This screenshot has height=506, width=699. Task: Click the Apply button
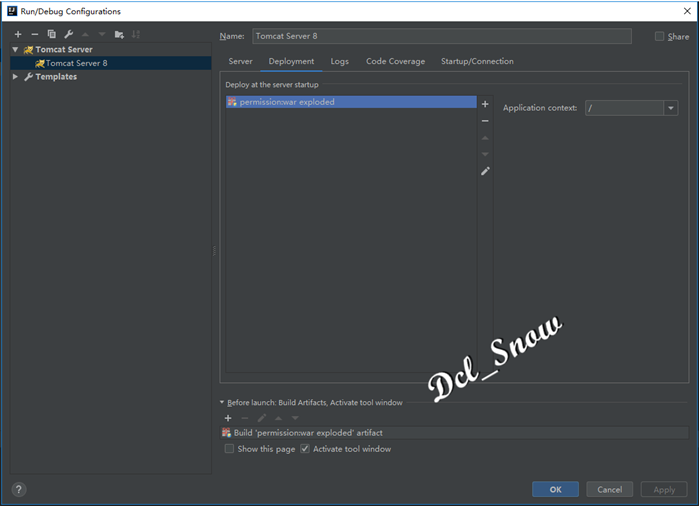[664, 490]
